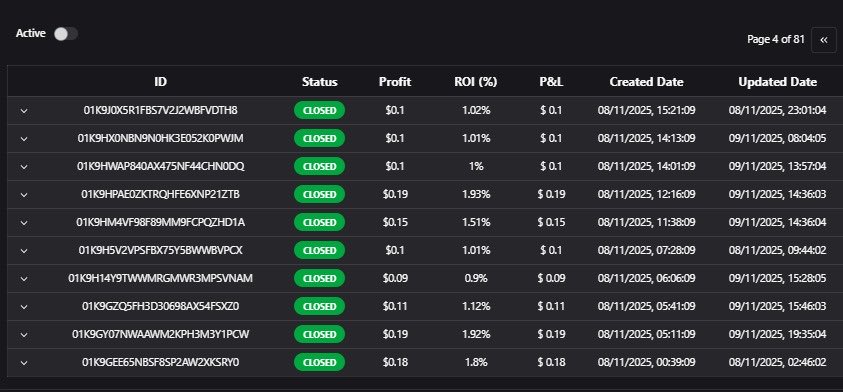843x392 pixels.
Task: Click CLOSED badge for 01K9HPAE0ZKTRQHFE6XNP21ZTB
Action: (x=319, y=195)
